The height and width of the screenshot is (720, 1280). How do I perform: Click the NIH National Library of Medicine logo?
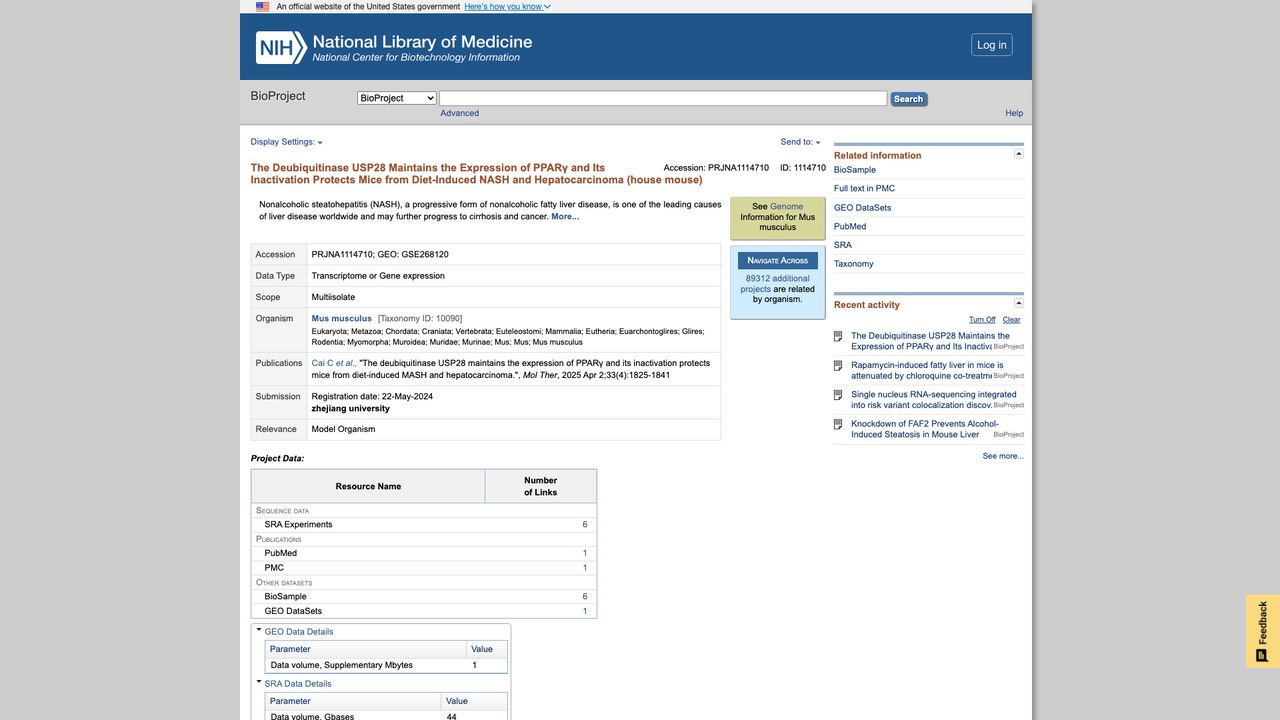pyautogui.click(x=394, y=47)
